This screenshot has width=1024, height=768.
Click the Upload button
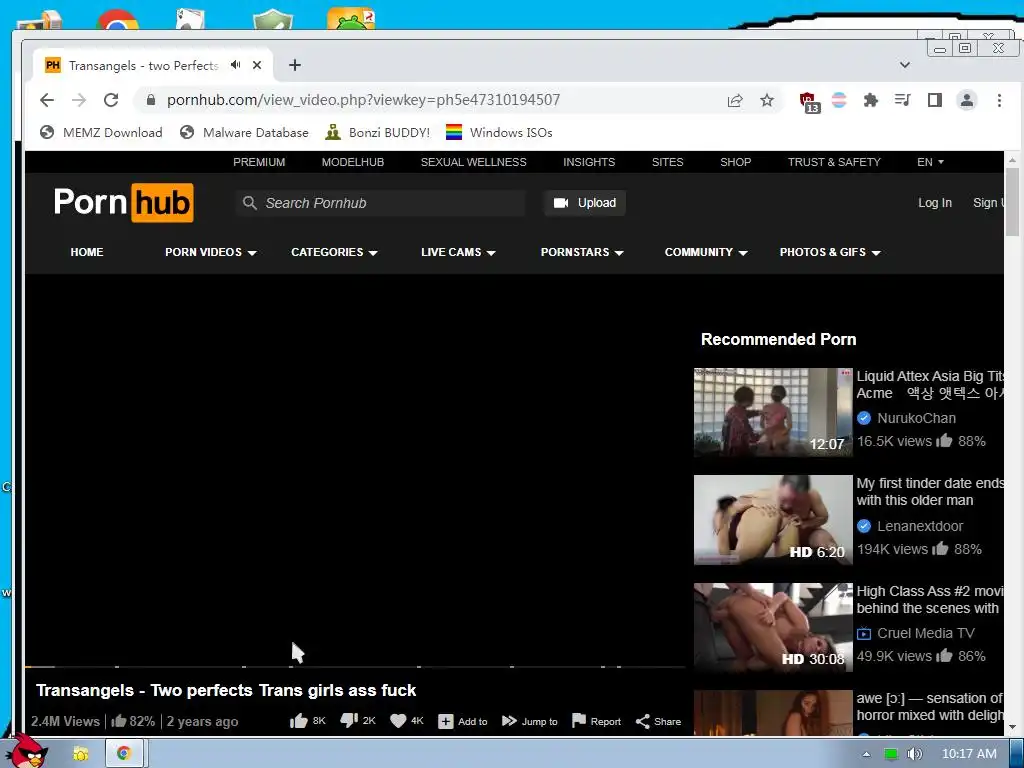pos(584,203)
